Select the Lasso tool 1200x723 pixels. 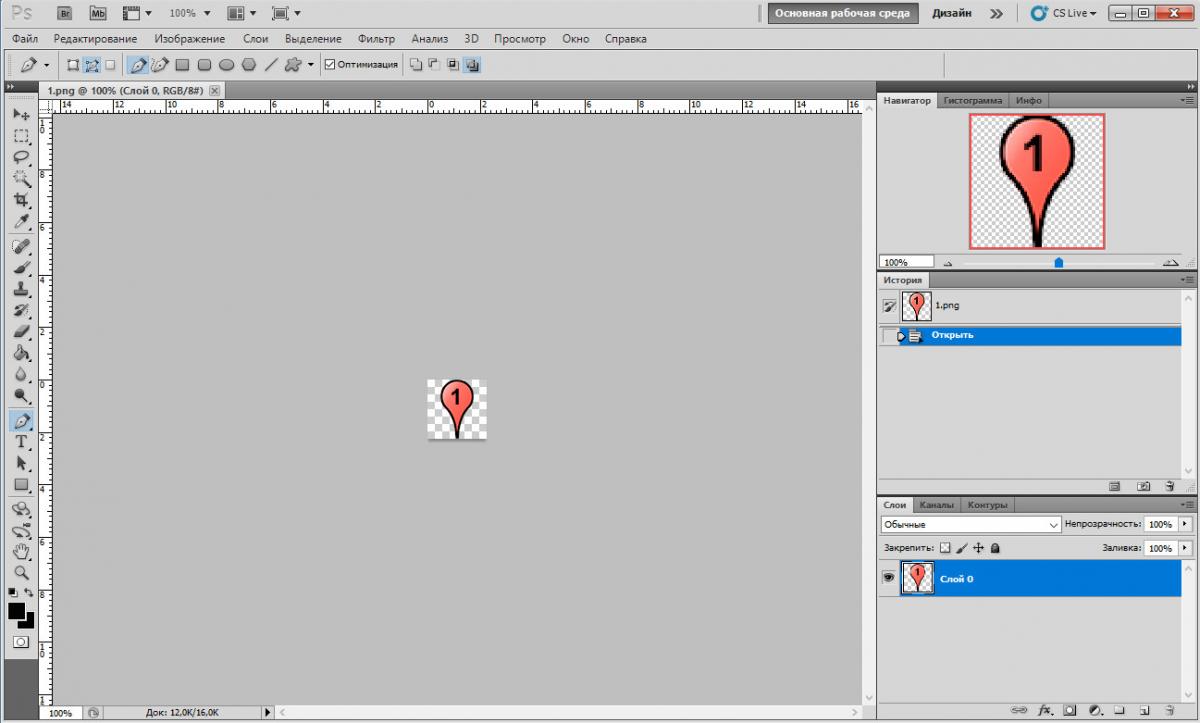click(20, 157)
